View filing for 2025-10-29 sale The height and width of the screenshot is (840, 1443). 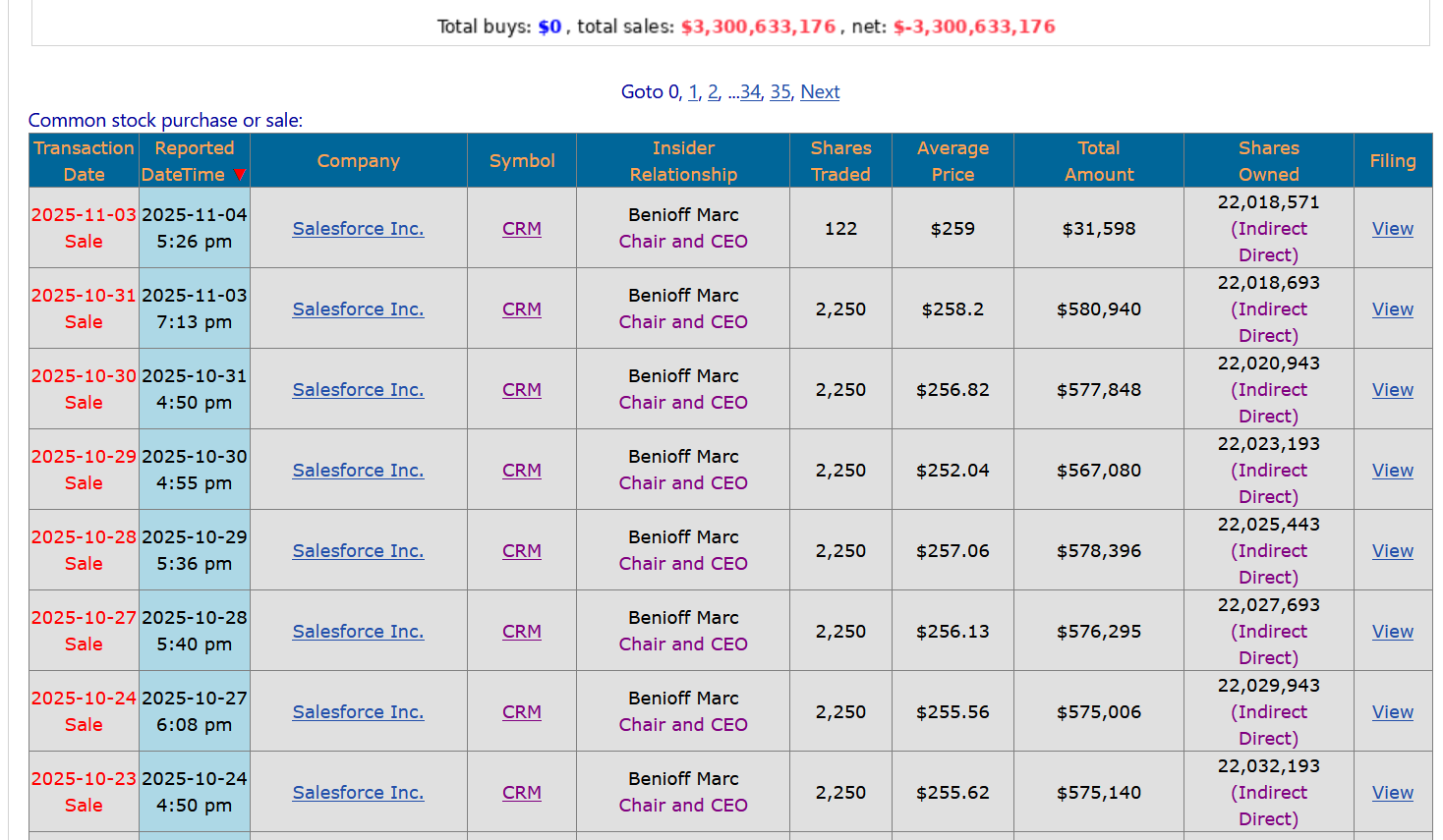point(1393,470)
